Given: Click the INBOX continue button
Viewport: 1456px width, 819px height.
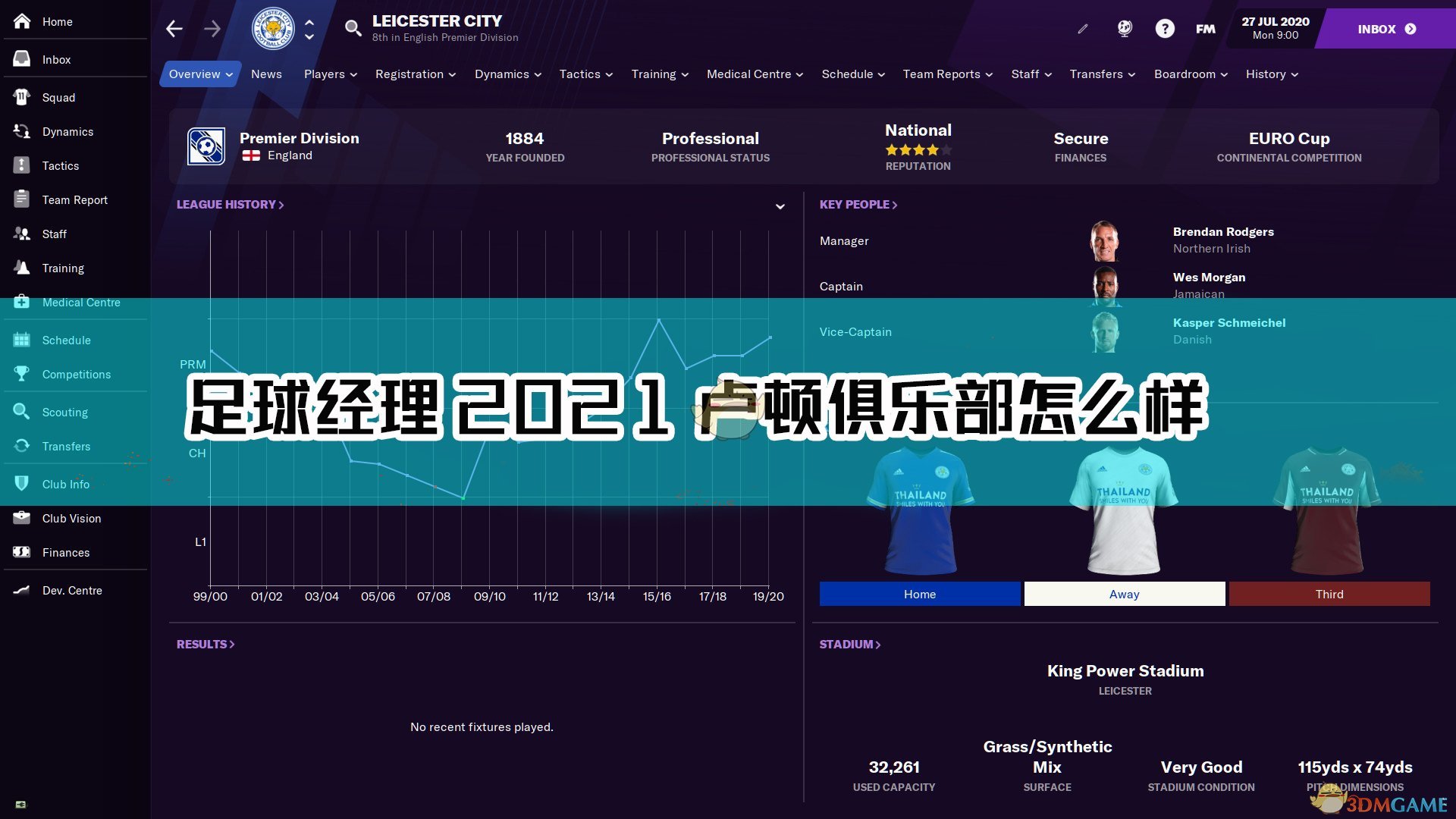Looking at the screenshot, I should (x=1386, y=29).
